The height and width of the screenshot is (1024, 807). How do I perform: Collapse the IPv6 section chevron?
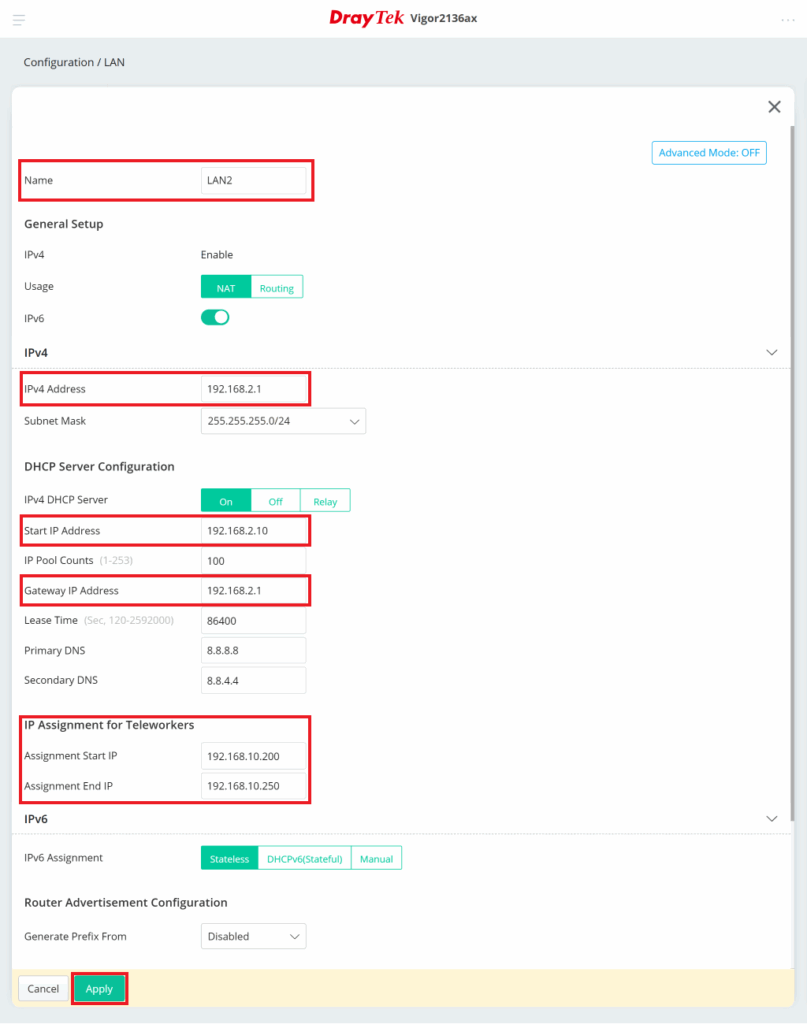pyautogui.click(x=771, y=819)
